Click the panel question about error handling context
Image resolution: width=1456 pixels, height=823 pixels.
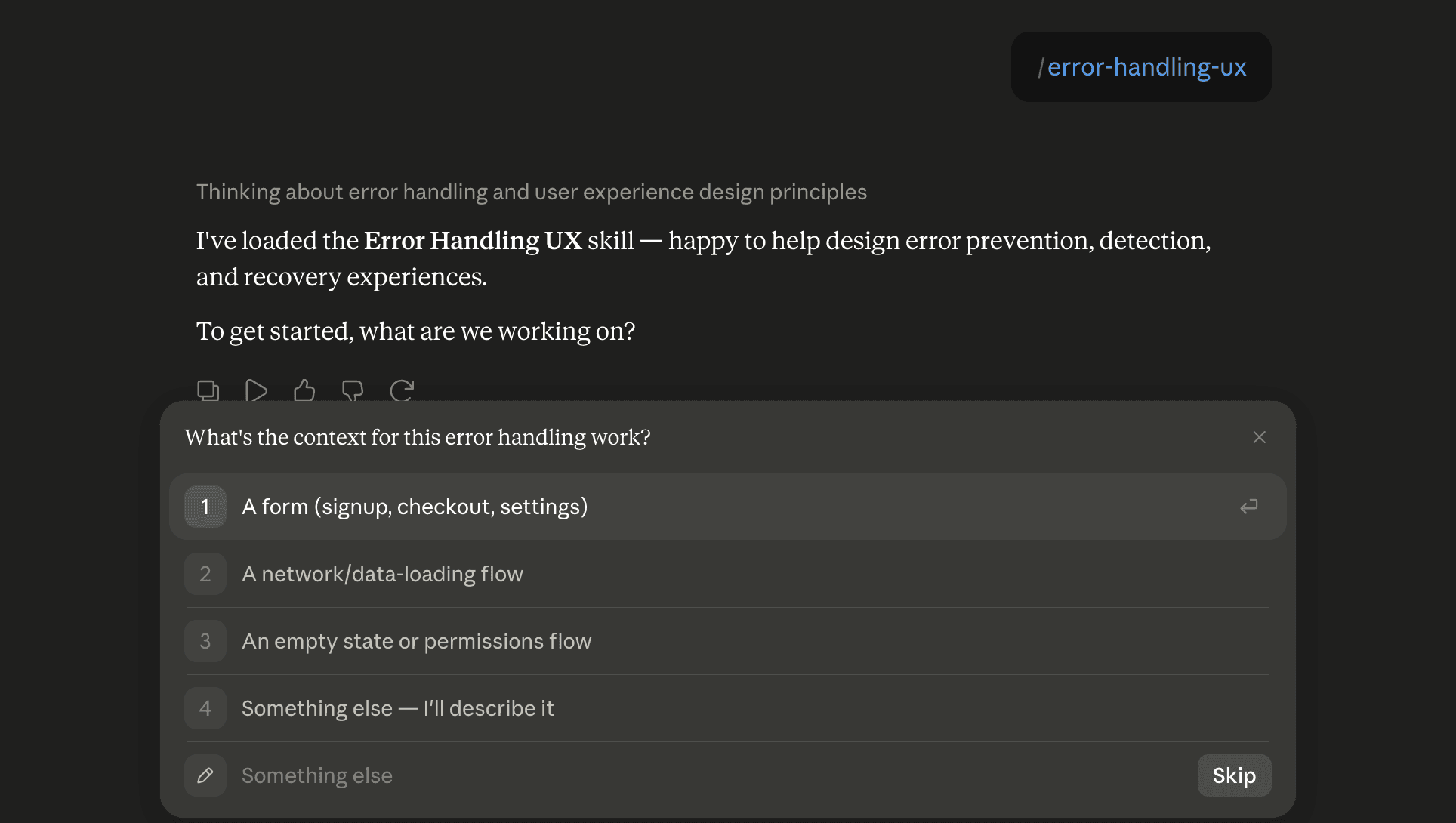pos(418,437)
